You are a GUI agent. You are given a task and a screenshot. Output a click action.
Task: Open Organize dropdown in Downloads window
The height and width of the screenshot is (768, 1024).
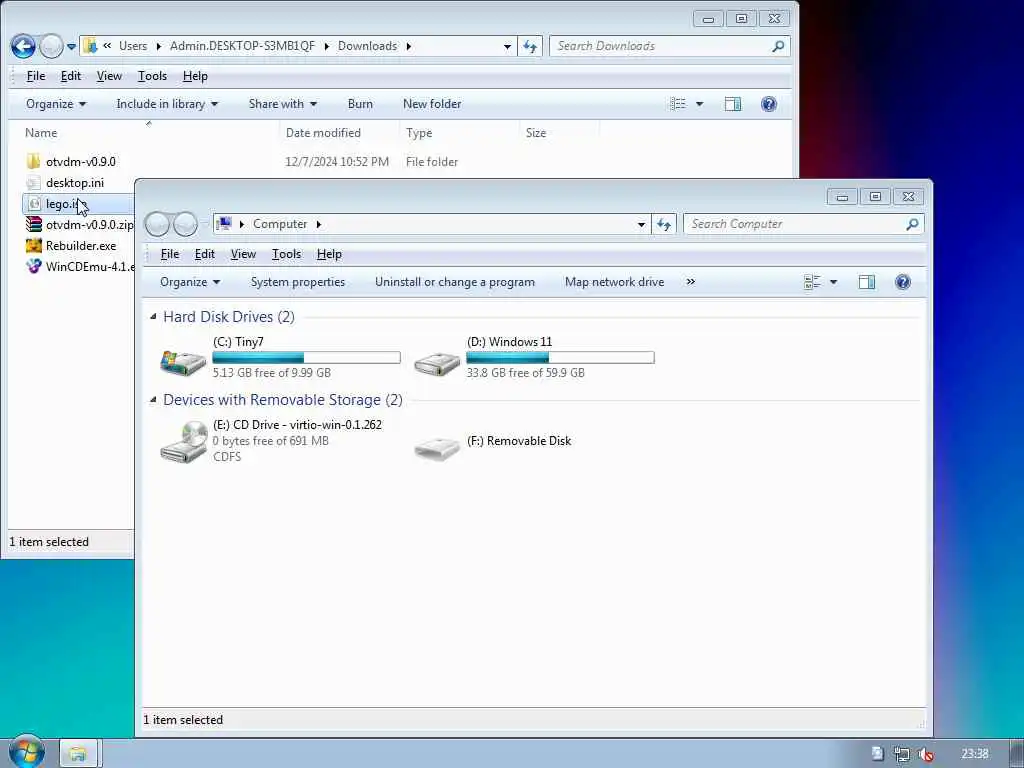56,104
